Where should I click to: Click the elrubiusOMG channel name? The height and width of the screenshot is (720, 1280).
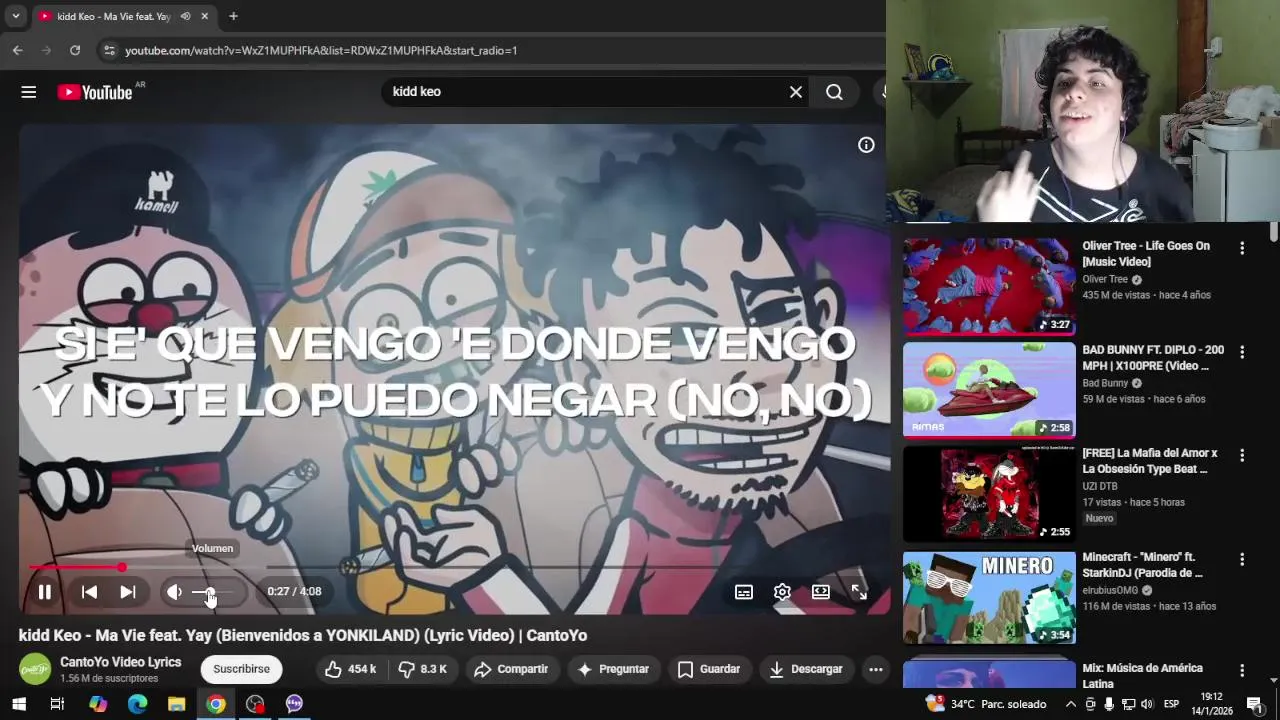pos(1112,591)
